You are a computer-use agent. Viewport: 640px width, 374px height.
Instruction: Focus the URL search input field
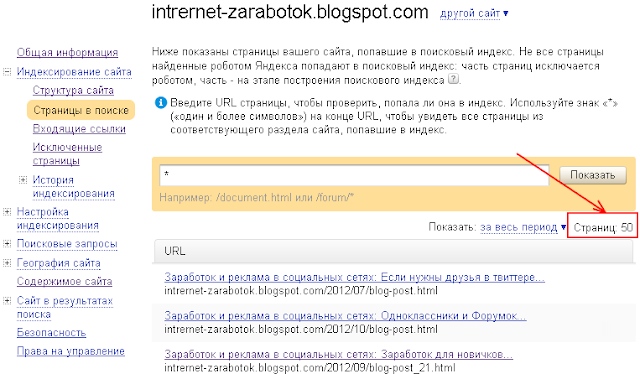pyautogui.click(x=354, y=175)
